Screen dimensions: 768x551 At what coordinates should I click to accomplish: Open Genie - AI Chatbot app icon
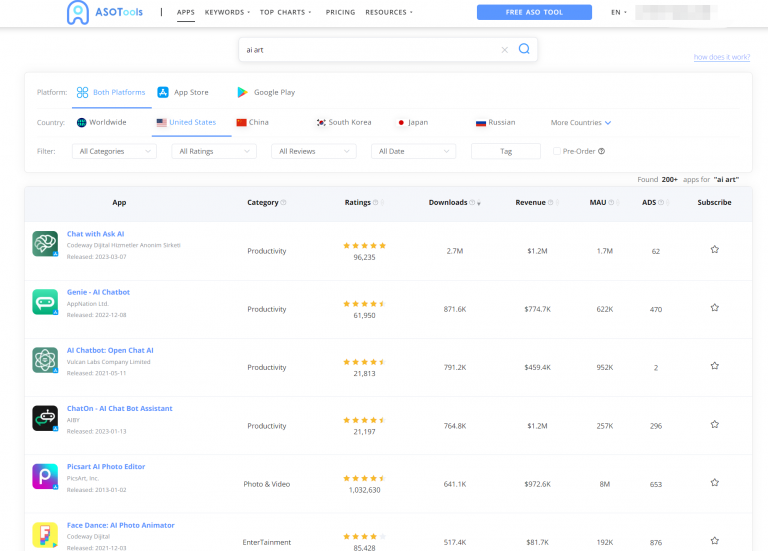click(x=45, y=302)
